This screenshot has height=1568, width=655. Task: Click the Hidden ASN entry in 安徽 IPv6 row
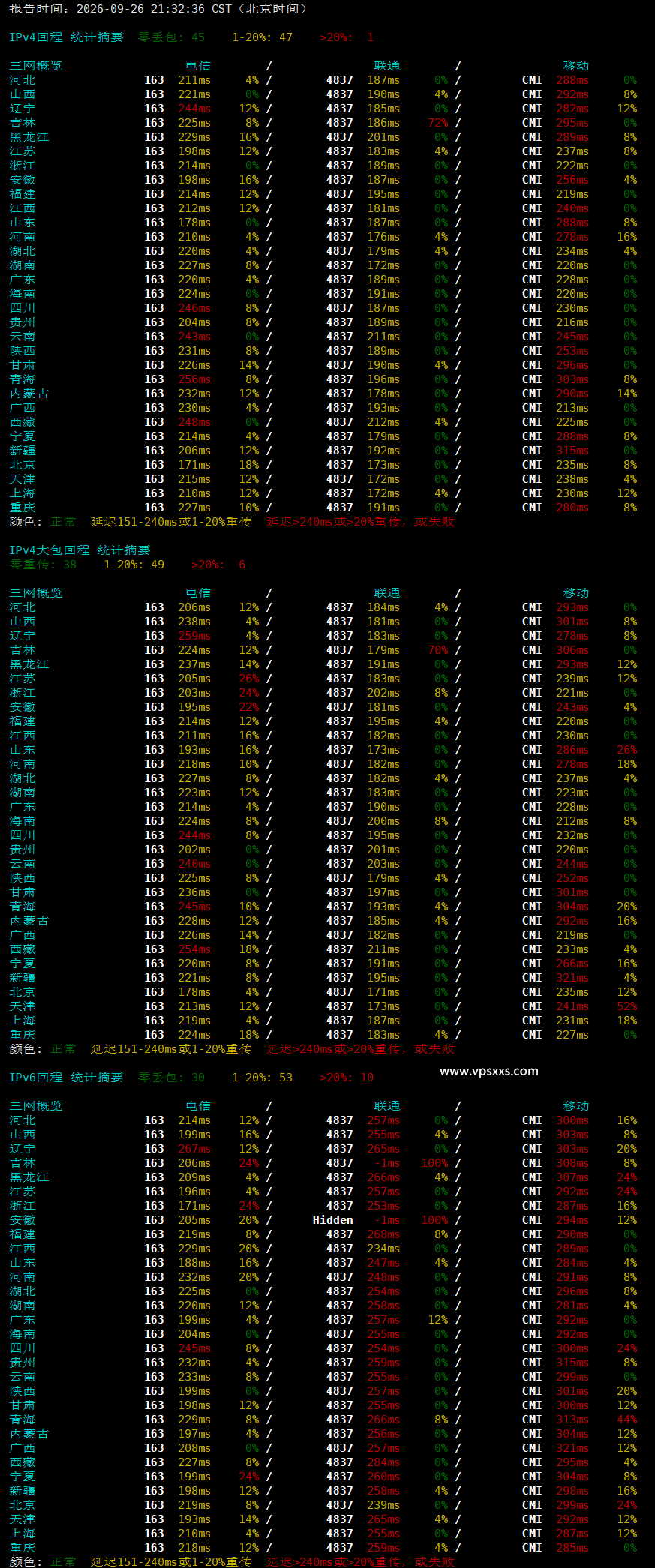(x=332, y=1220)
